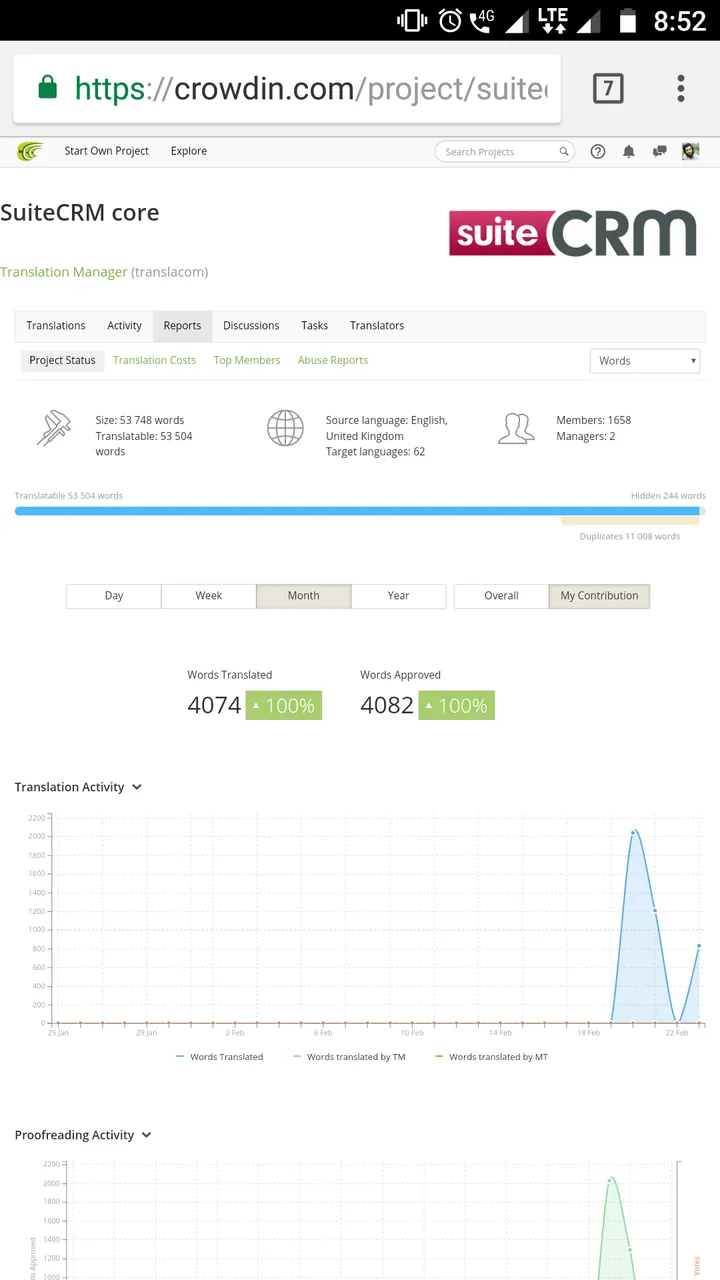Select the Year period toggle
The height and width of the screenshot is (1280, 720).
tap(399, 596)
